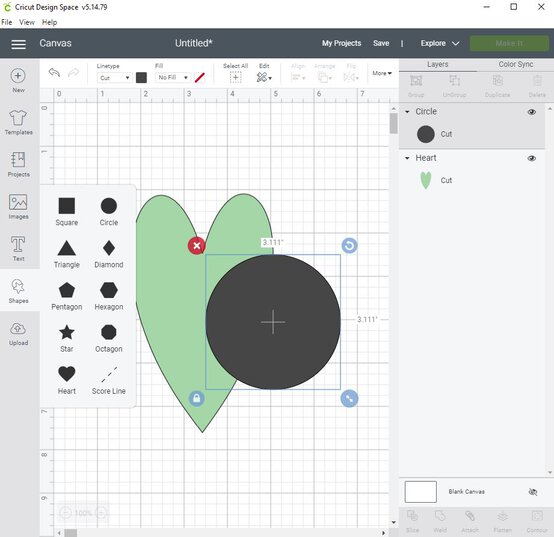Select the Circle layer thumbnail
Viewport: 554px width, 537px height.
[x=425, y=134]
